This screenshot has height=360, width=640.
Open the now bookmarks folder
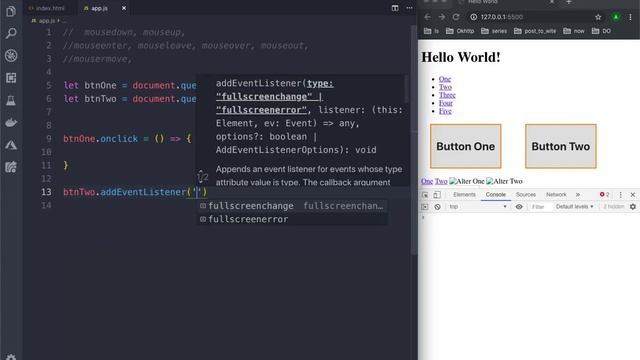coord(574,31)
